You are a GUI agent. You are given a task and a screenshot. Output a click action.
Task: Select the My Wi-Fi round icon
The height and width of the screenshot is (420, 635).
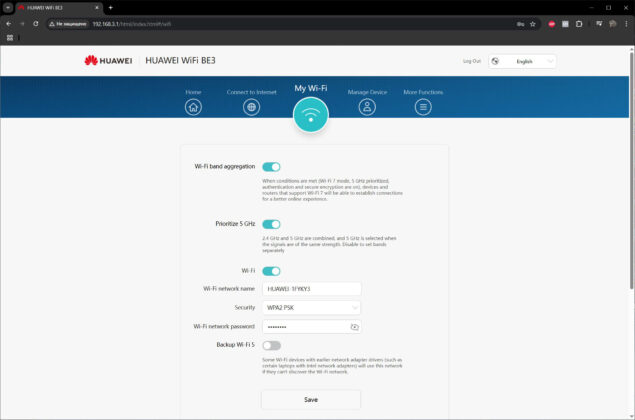[311, 115]
